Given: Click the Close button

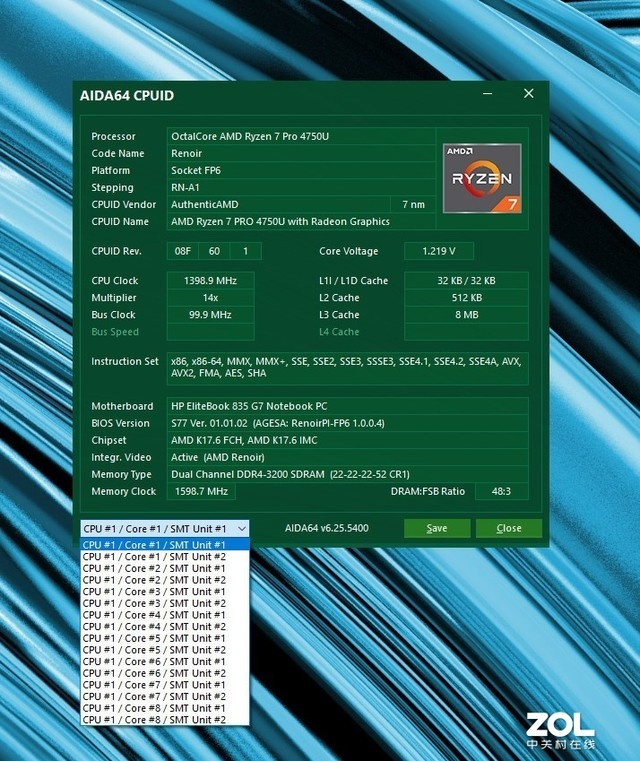Looking at the screenshot, I should point(509,528).
